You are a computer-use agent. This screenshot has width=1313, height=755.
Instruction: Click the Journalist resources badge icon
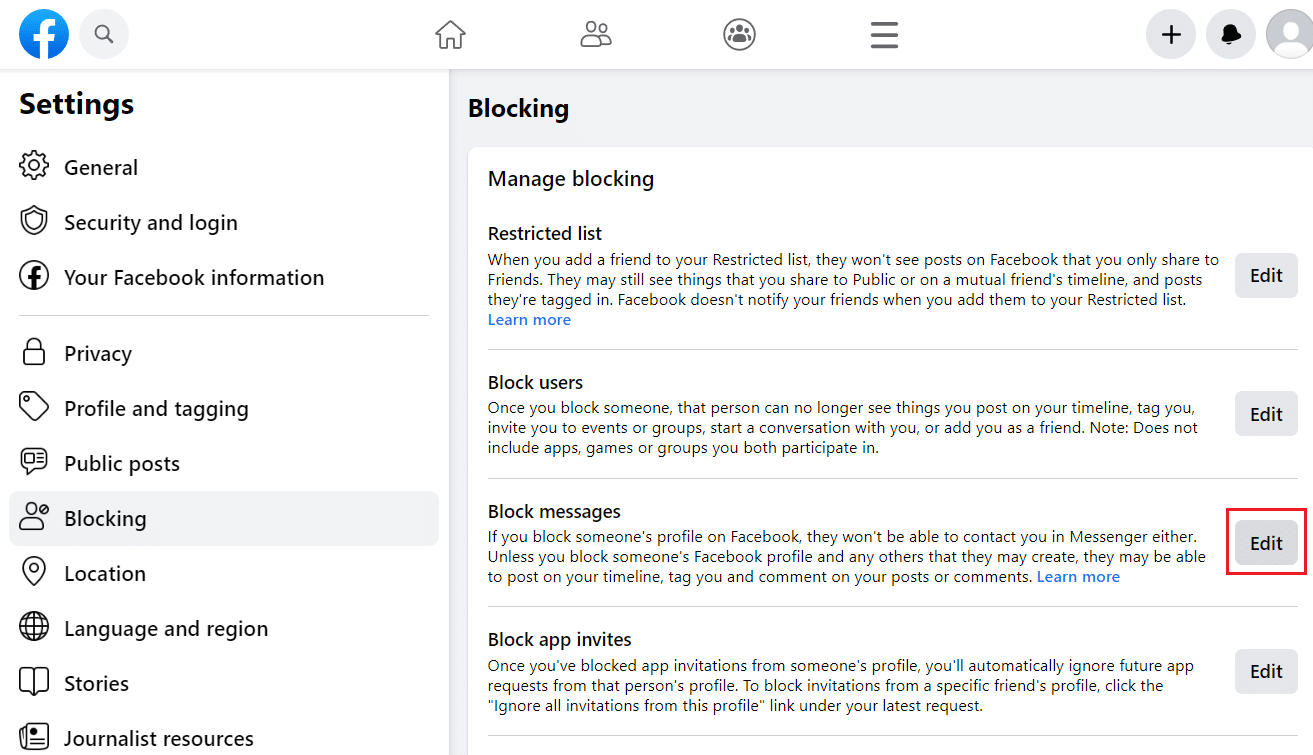coord(34,737)
